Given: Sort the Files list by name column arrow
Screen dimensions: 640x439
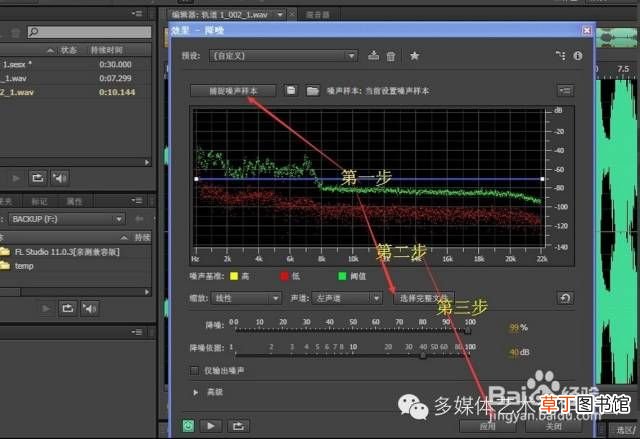Looking at the screenshot, I should coord(50,50).
